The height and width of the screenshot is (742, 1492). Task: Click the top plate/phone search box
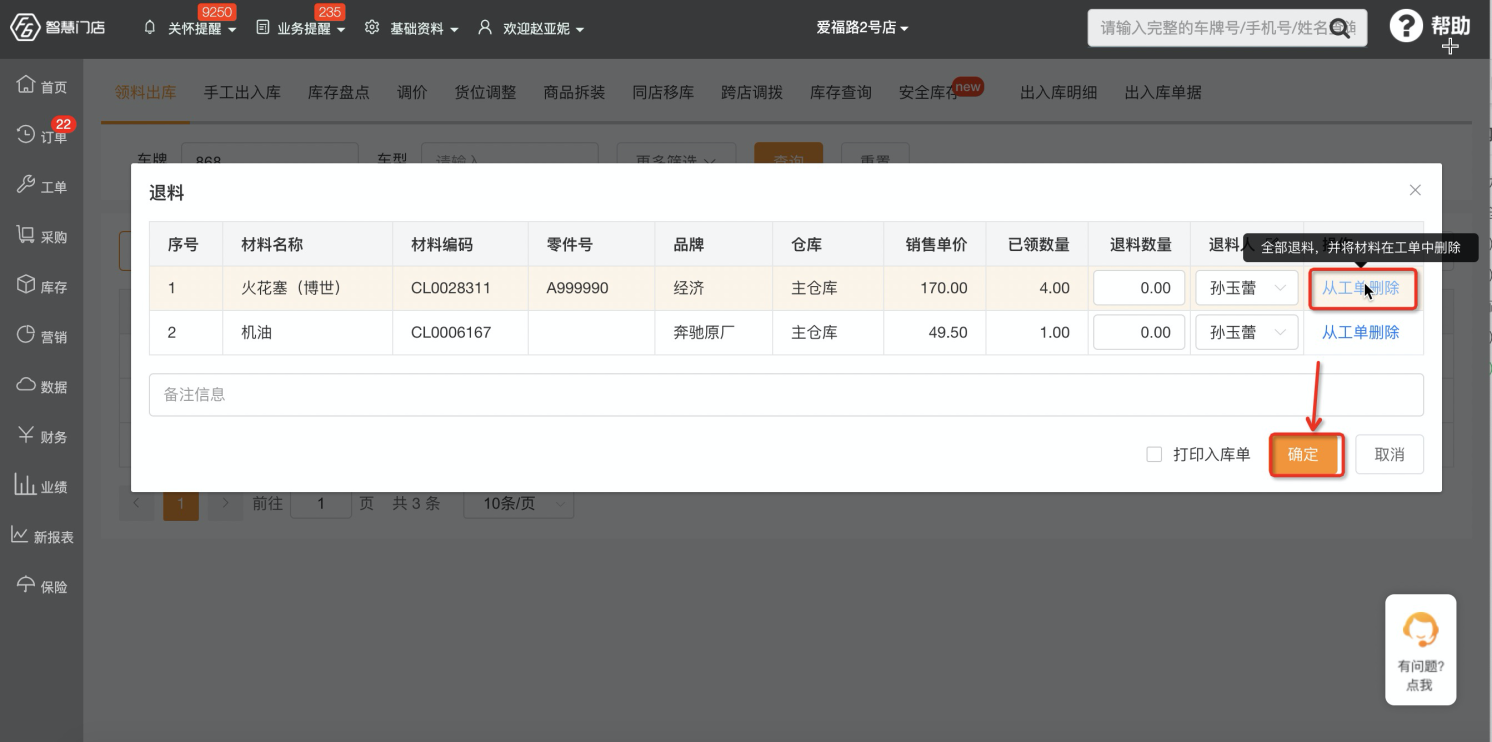click(x=1227, y=28)
